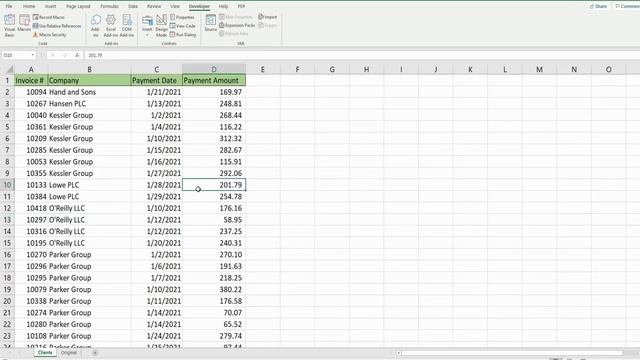Select Lowe PLC cell in row 11
Image resolution: width=640 pixels, height=360 pixels.
click(x=89, y=197)
